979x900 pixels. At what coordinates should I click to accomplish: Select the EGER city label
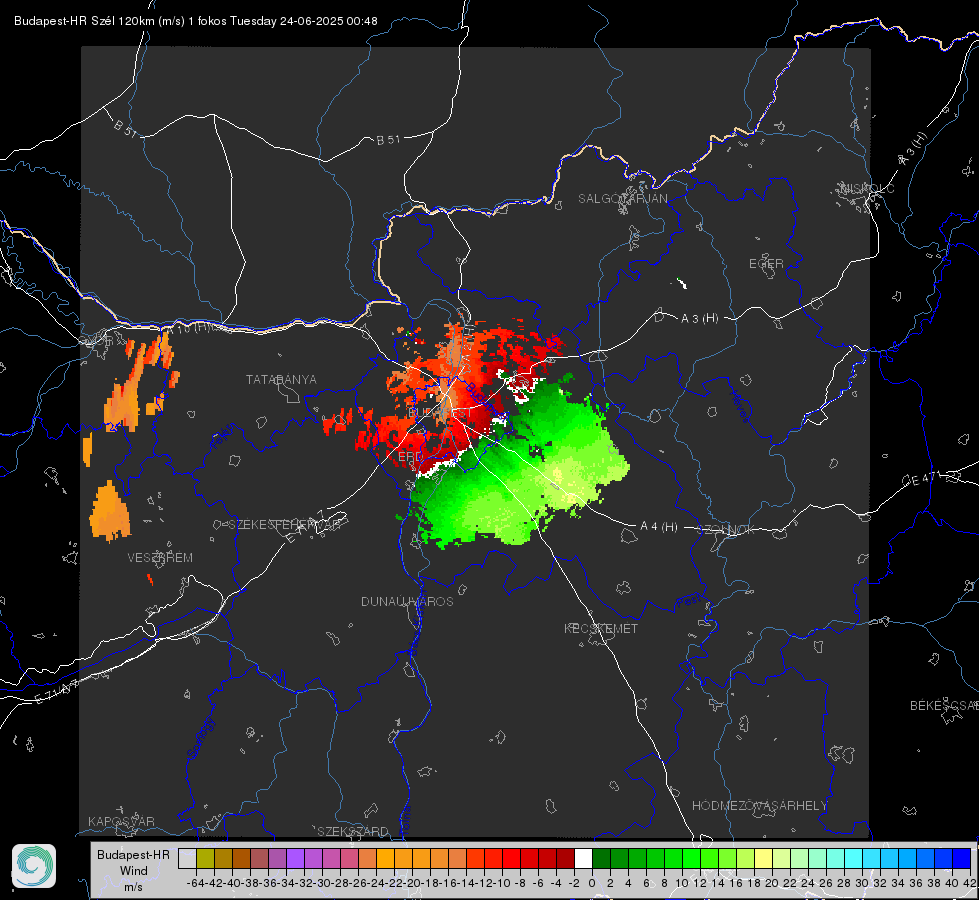pos(766,264)
